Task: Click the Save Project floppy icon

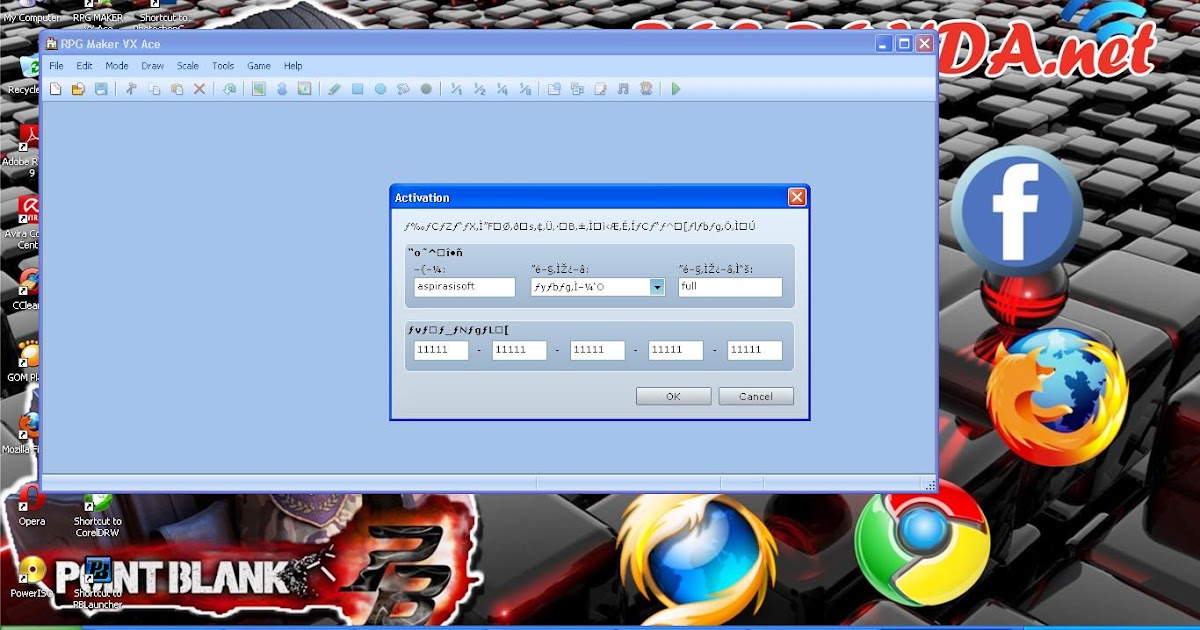Action: click(x=101, y=89)
